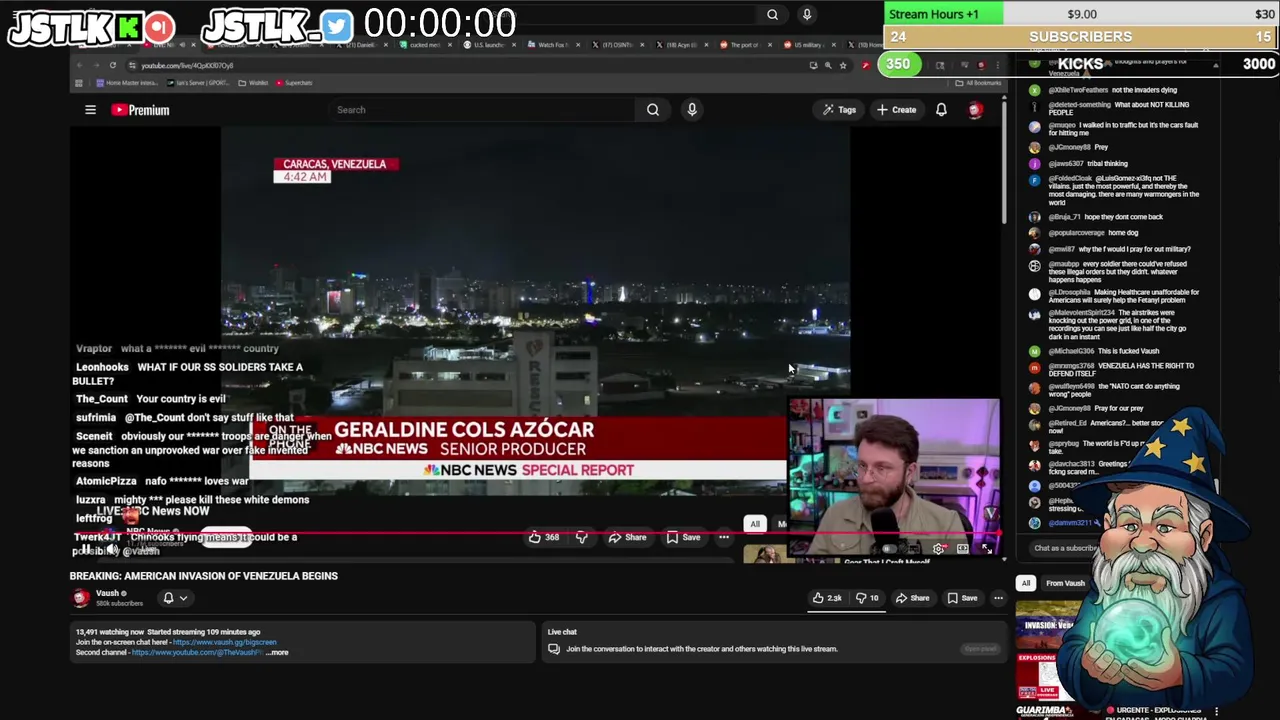Screen dimensions: 1280x720
Task: Click @XhileTwoFeathers chat username
Action: click(x=1077, y=90)
